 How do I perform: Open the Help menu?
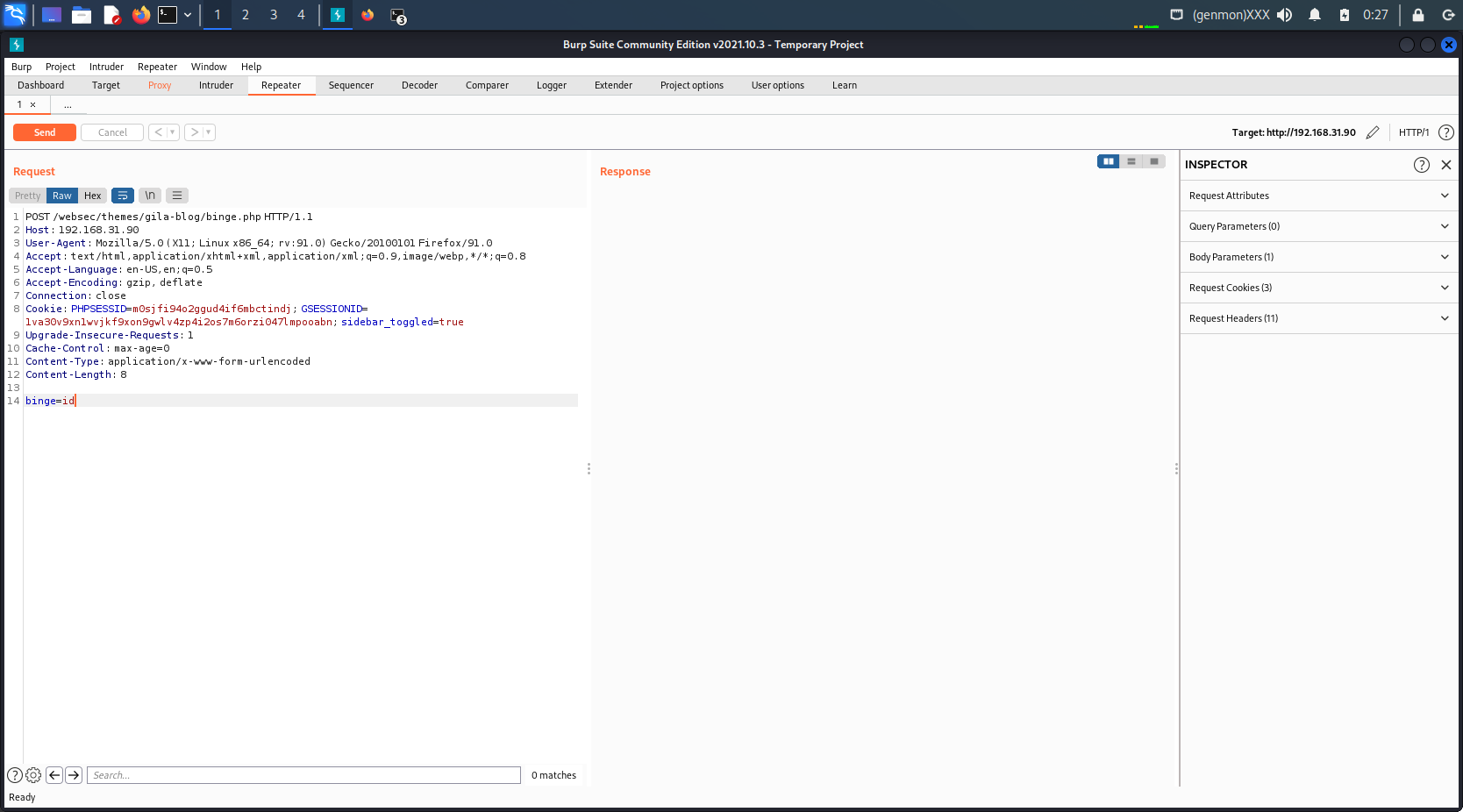click(252, 67)
